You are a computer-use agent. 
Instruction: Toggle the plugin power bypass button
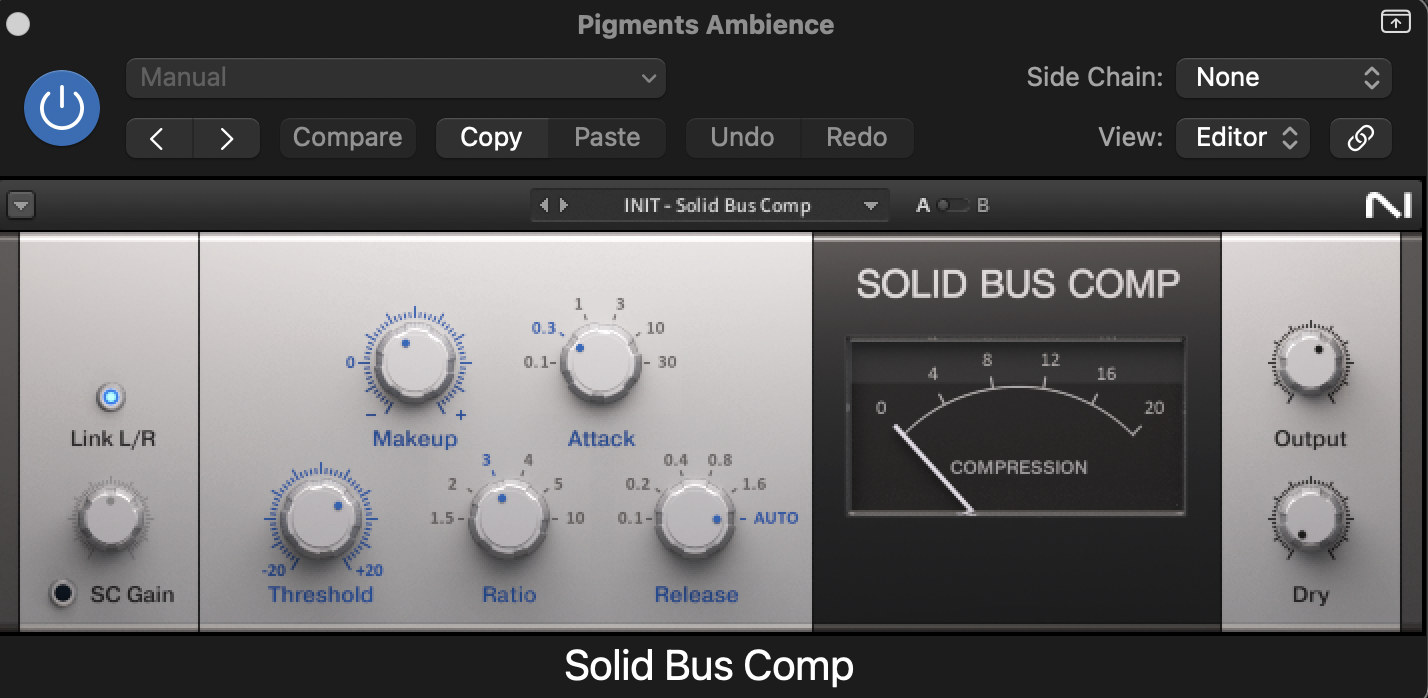click(62, 108)
